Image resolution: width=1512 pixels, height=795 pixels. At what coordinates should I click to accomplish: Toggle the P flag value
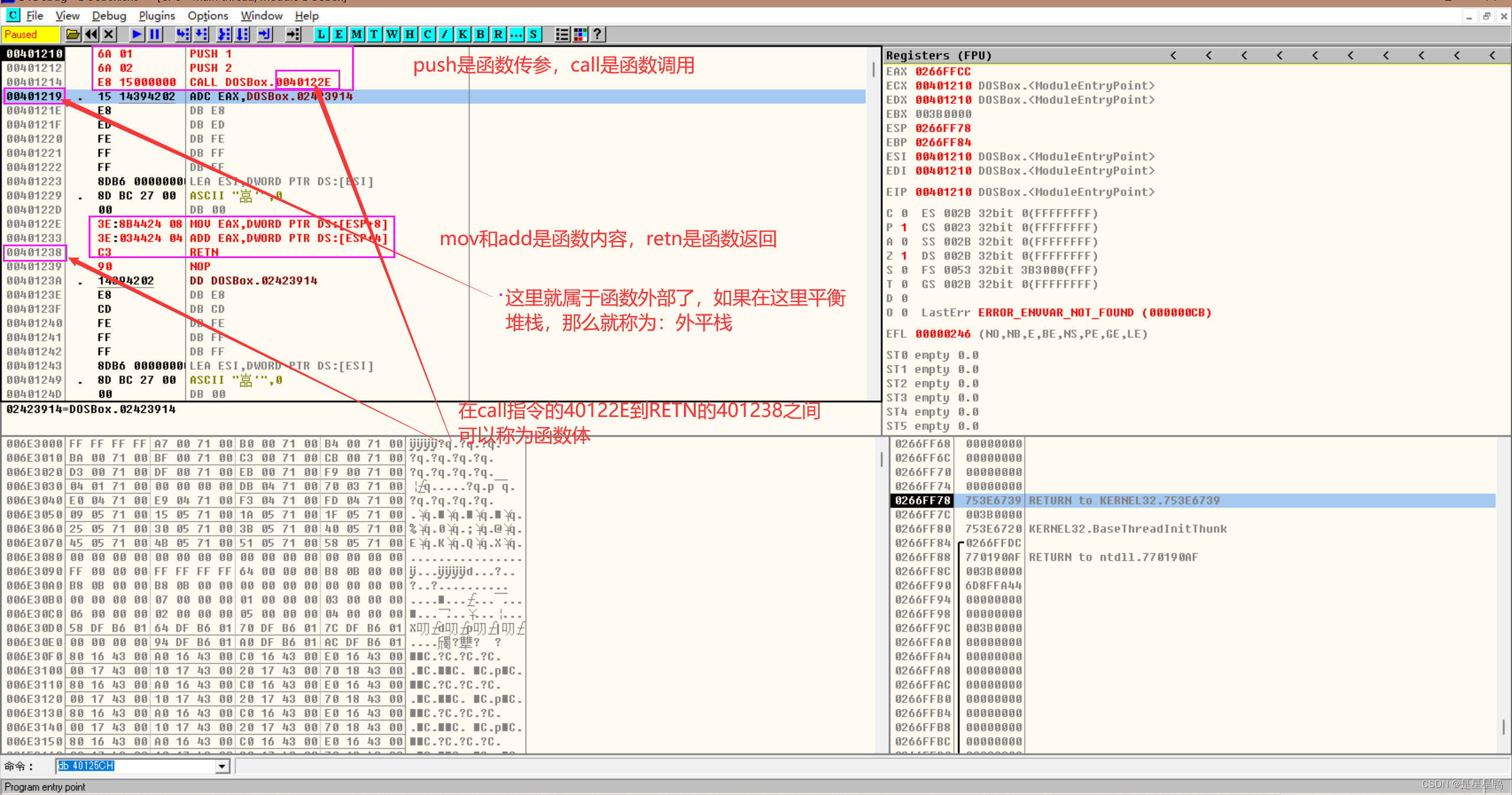point(904,227)
